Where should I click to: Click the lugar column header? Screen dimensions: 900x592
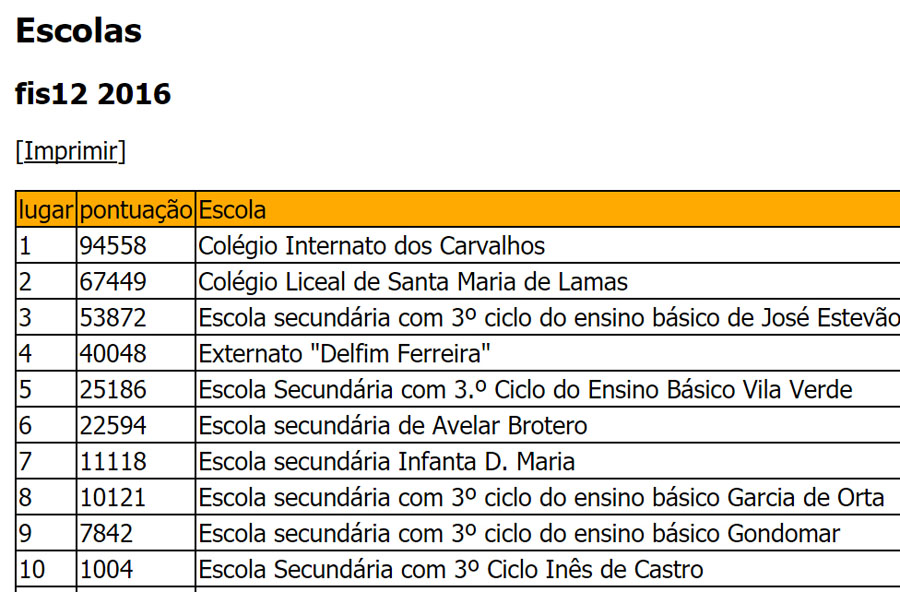[46, 210]
